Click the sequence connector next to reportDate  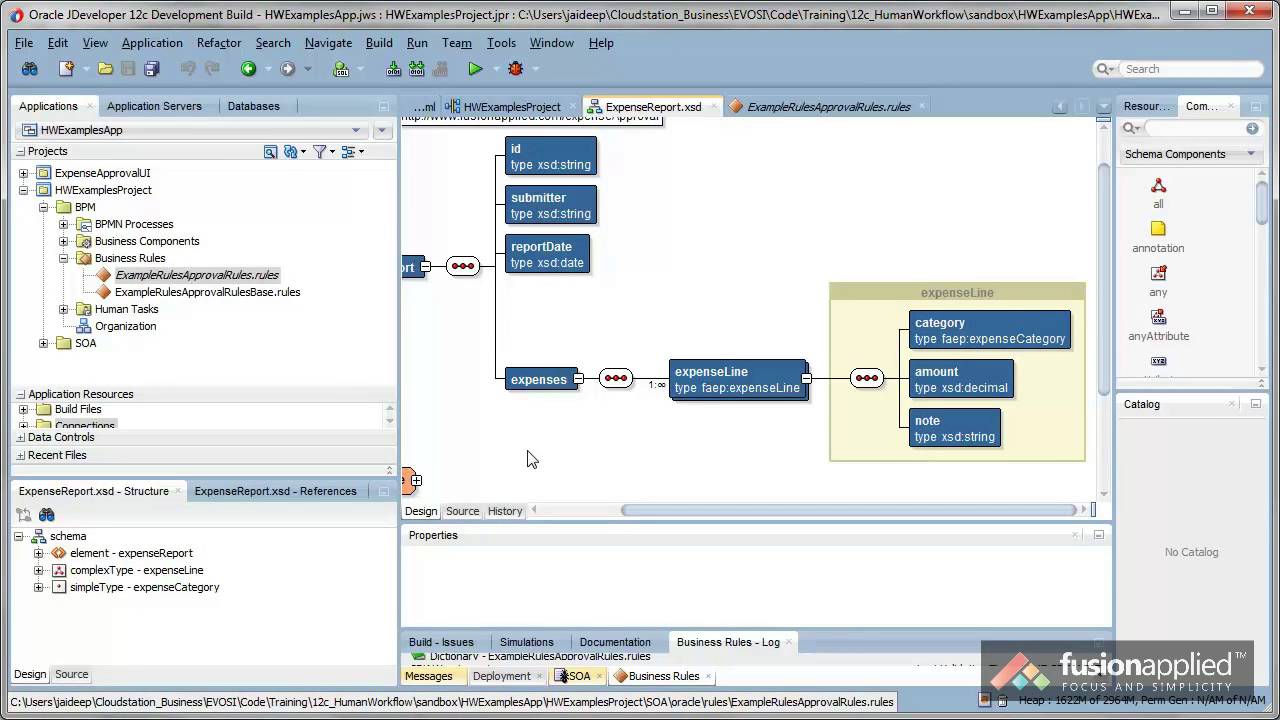pos(462,266)
